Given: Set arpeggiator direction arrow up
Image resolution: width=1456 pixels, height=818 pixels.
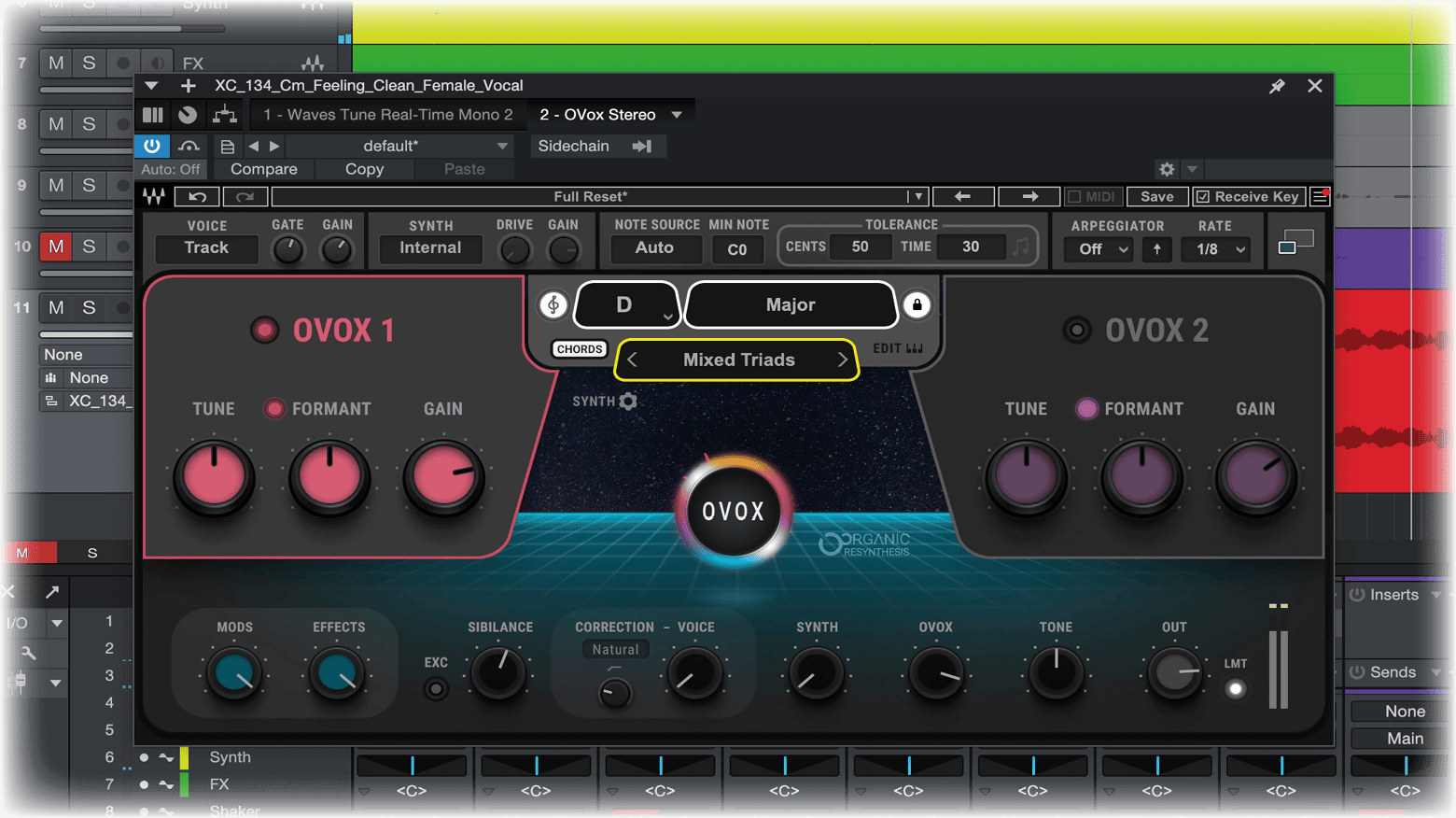Looking at the screenshot, I should [x=1157, y=249].
